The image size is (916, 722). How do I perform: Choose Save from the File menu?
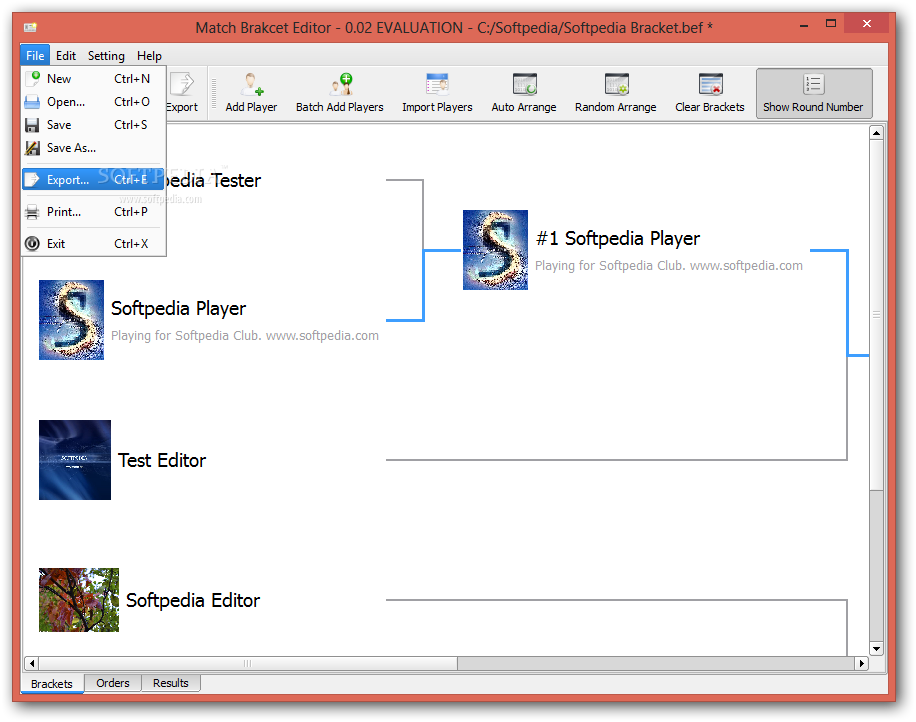(93, 125)
